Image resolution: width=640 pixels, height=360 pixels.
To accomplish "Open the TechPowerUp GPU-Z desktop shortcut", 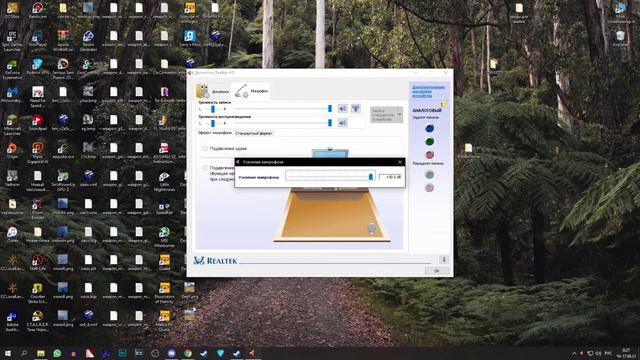I will [62, 180].
